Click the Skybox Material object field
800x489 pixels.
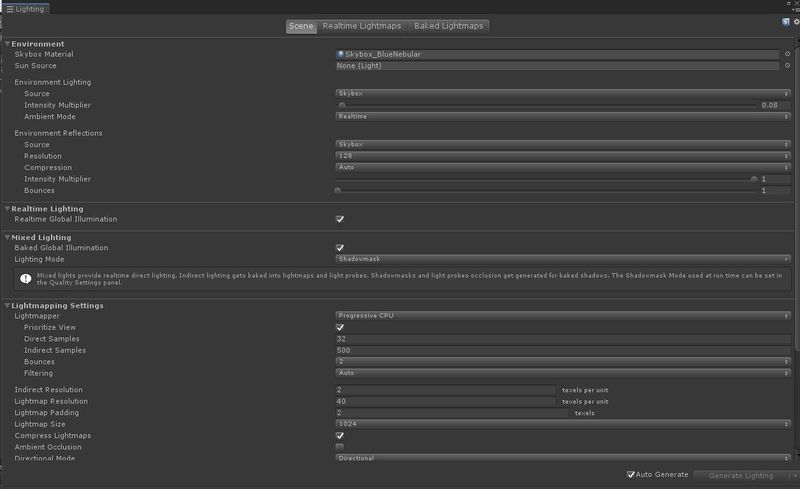pyautogui.click(x=557, y=54)
